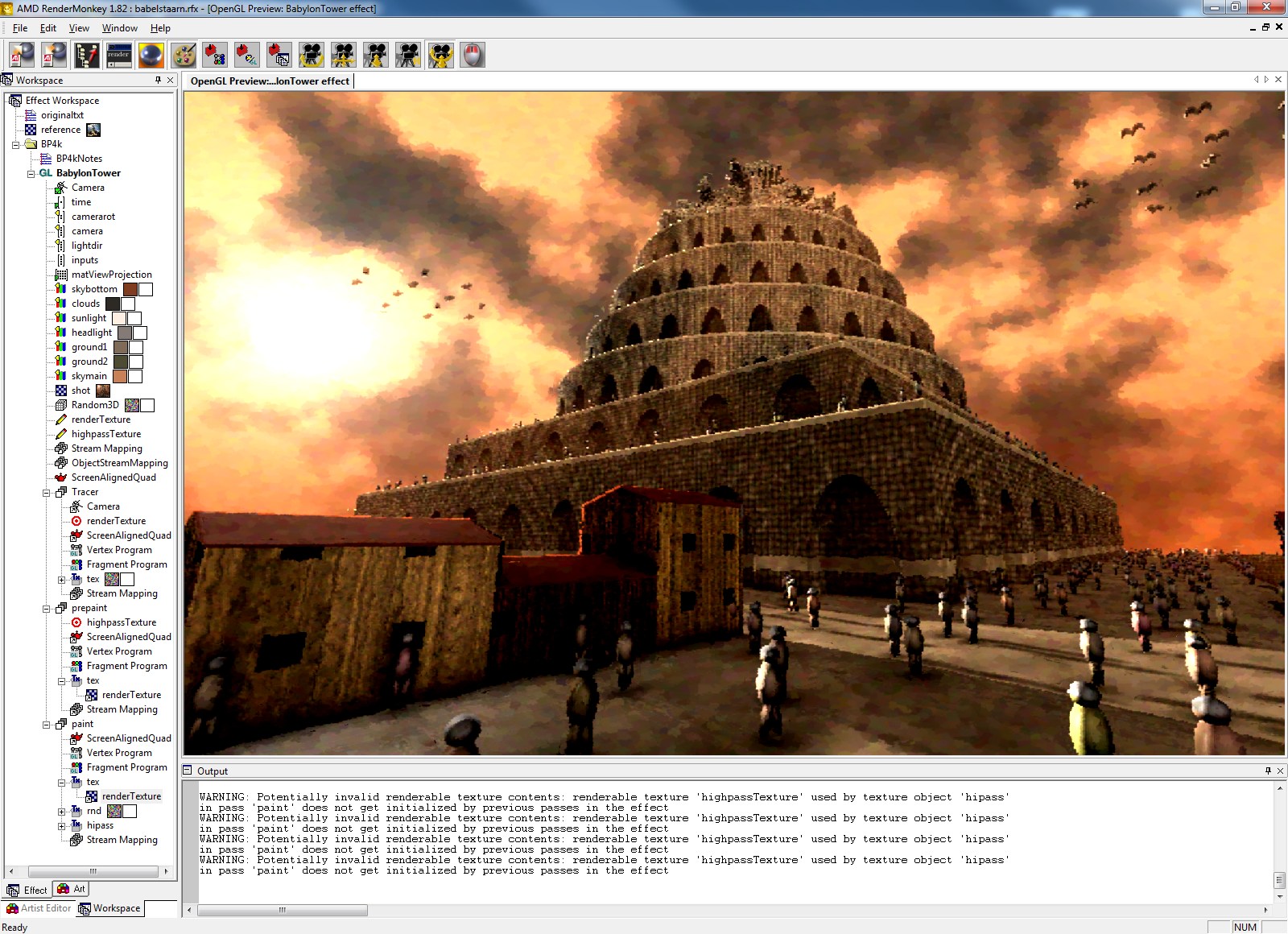
Task: Switch to the Artist Editor tab
Action: (x=39, y=908)
